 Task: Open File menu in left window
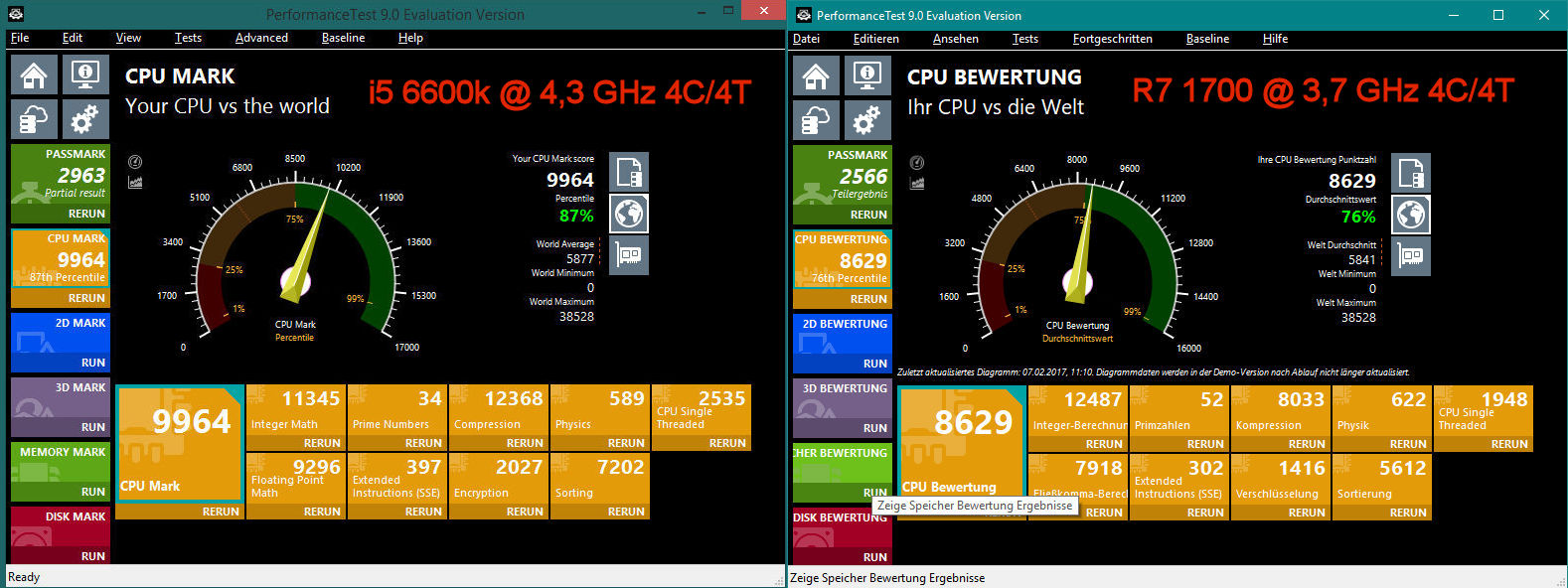[x=20, y=38]
